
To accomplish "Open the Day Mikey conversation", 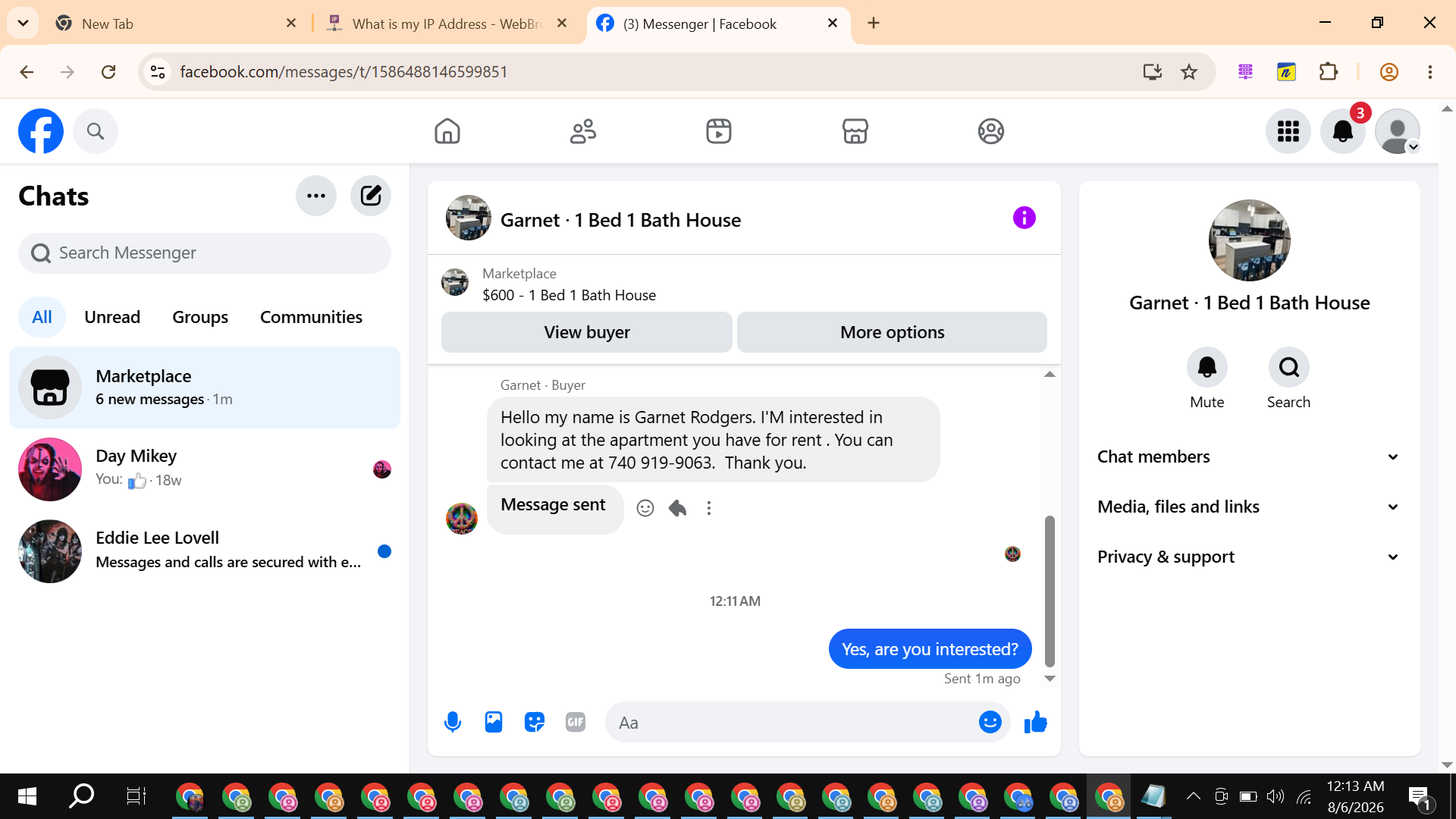I will tap(205, 469).
